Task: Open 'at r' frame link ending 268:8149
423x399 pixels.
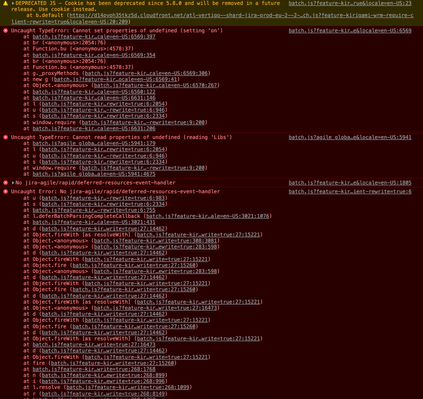Action: pyautogui.click(x=103, y=394)
